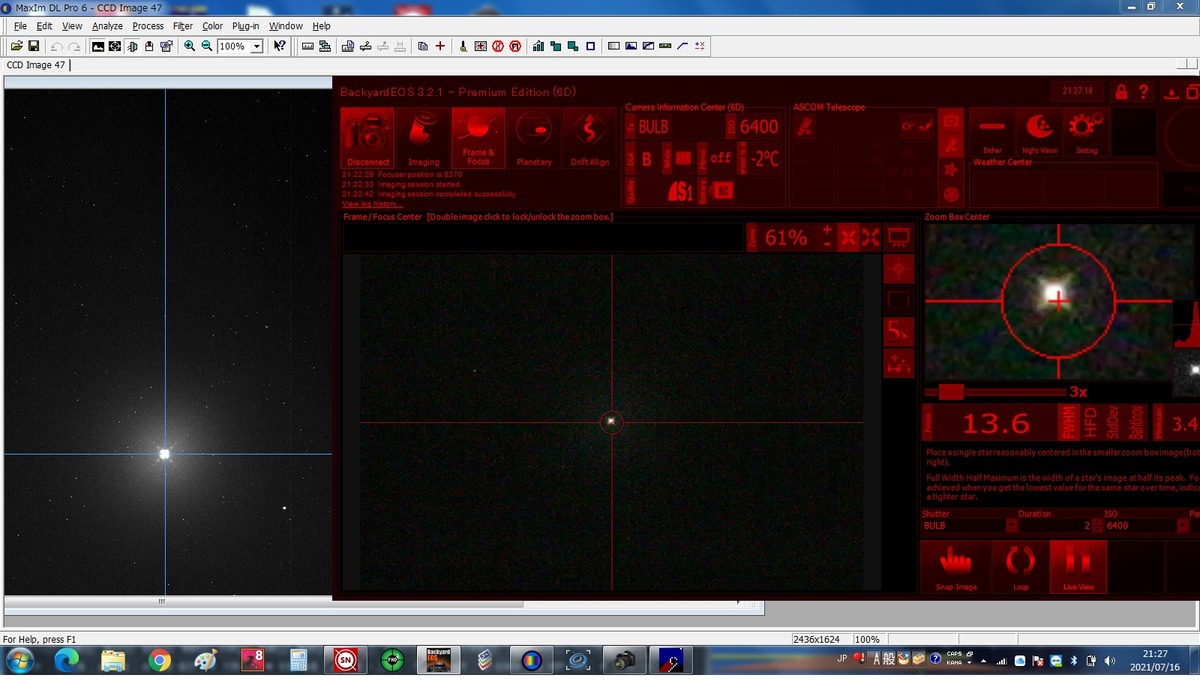Click the target reticle icon in Frame/Focus sidebar
This screenshot has height=681, width=1200.
(x=899, y=268)
